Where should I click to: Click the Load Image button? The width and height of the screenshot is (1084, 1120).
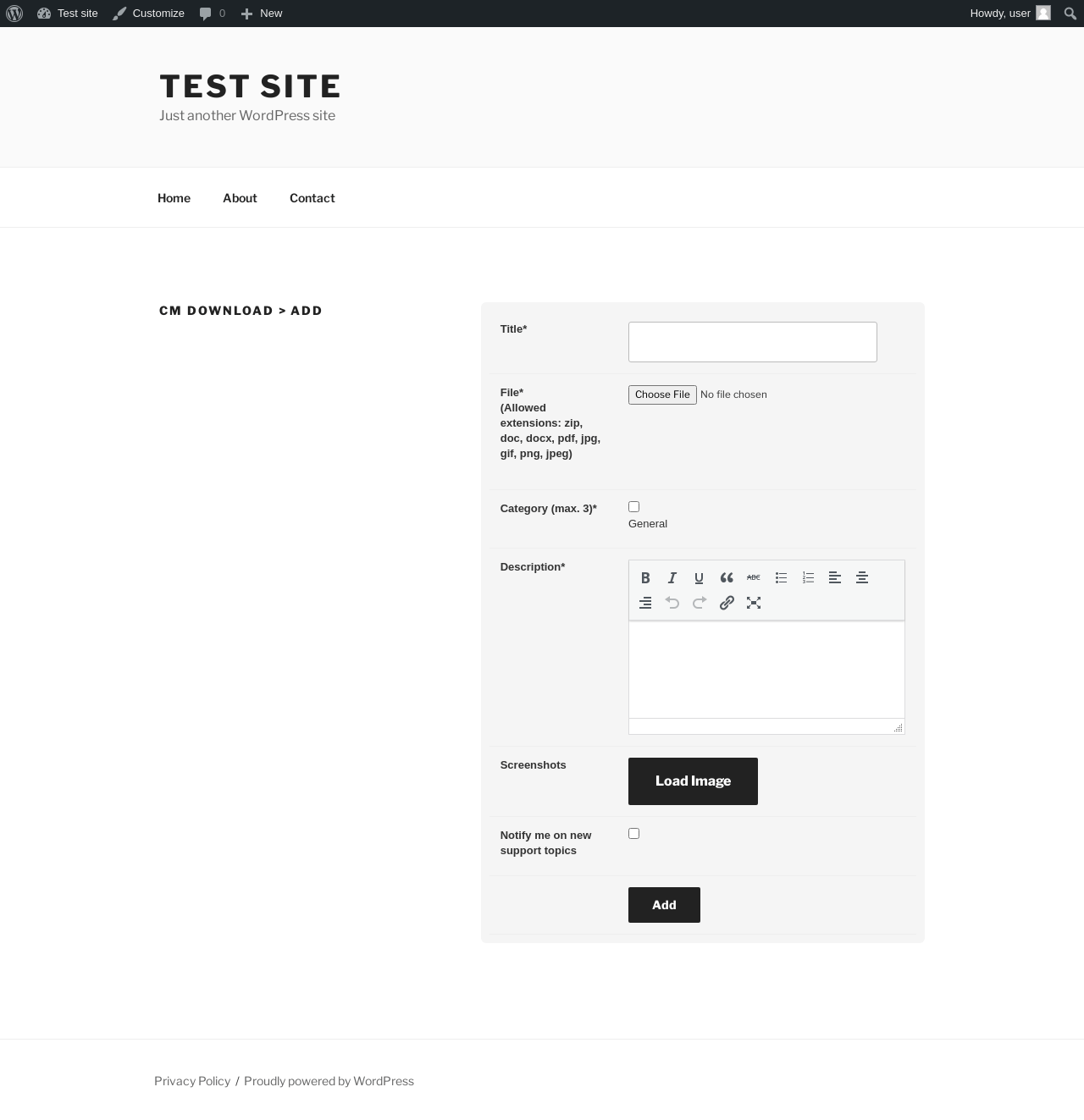693,781
